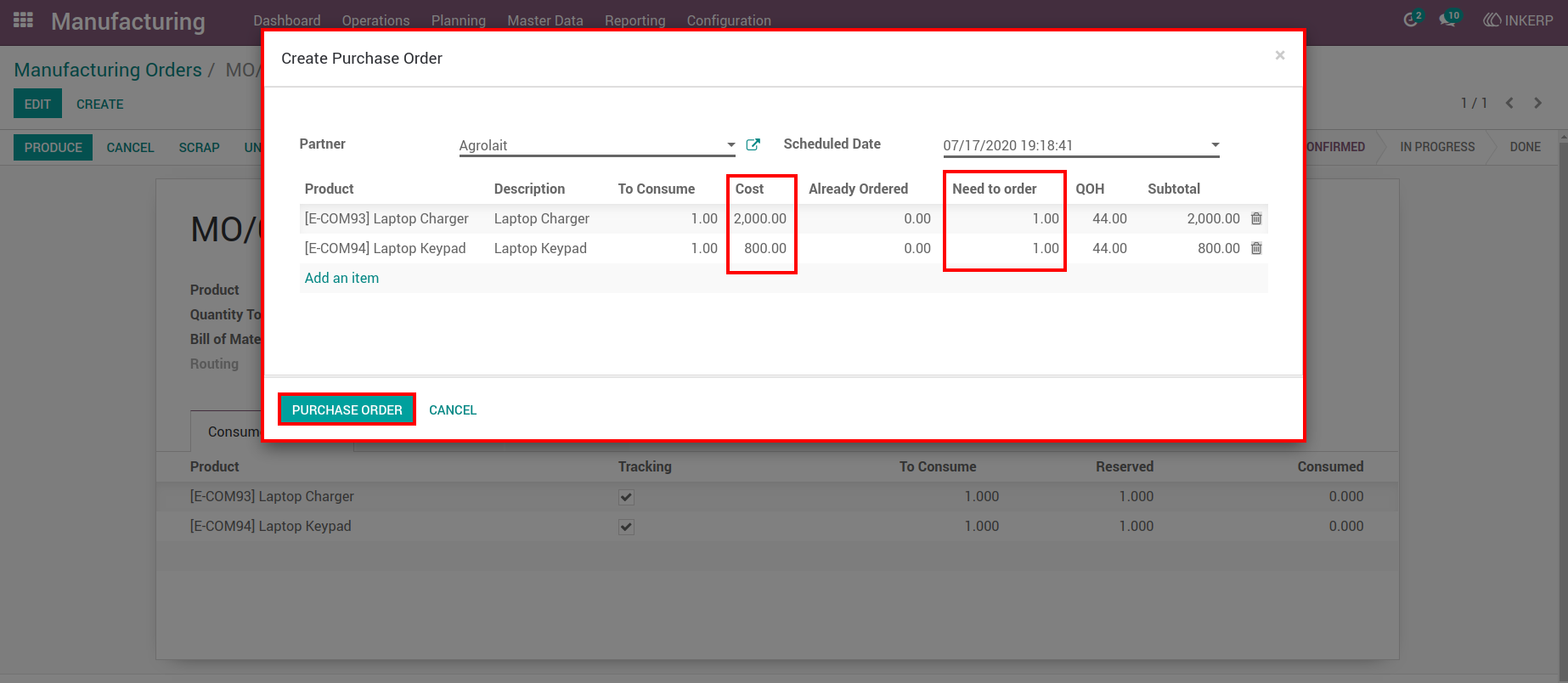Screen dimensions: 1568x683
Task: Click CANCEL in the manufacturing order toolbar
Action: (x=130, y=147)
